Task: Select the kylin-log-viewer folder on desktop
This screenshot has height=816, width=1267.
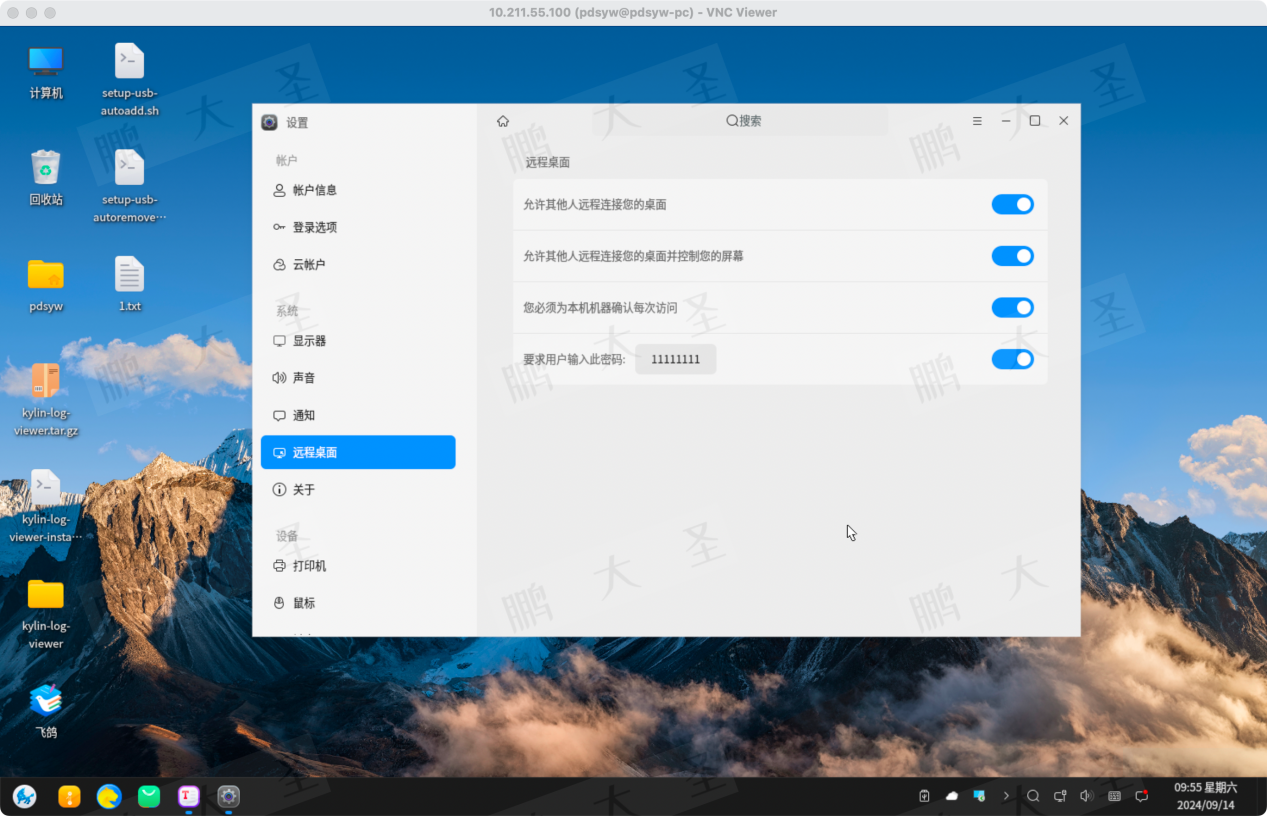Action: pos(46,614)
